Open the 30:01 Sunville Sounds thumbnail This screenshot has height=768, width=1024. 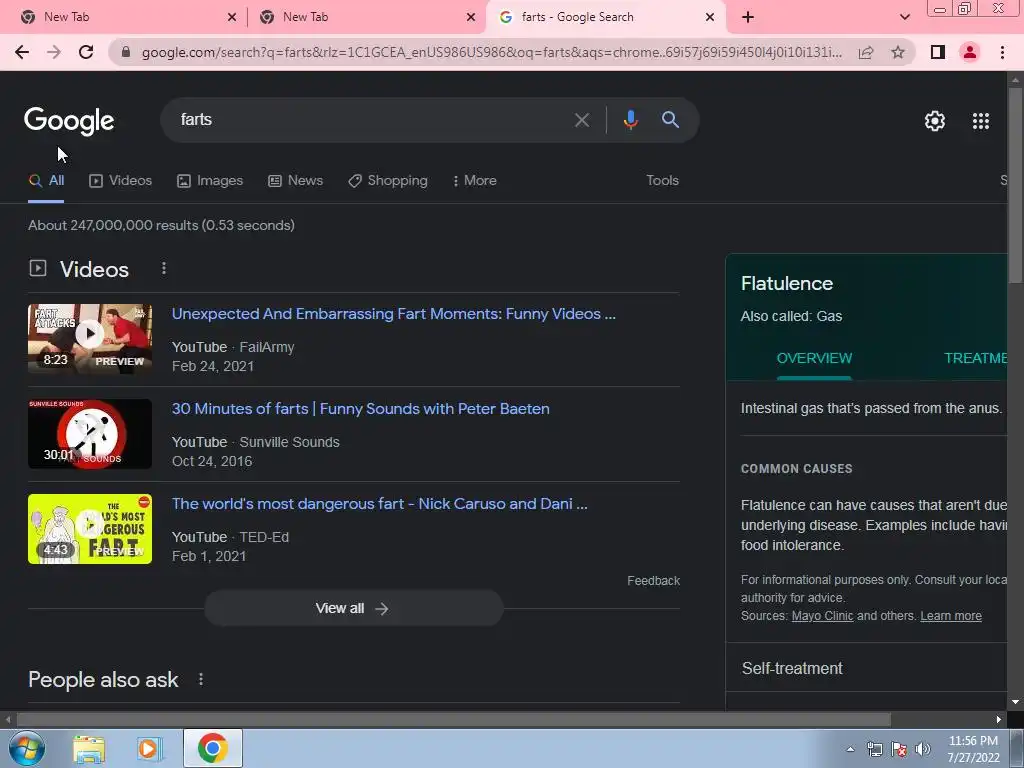90,434
